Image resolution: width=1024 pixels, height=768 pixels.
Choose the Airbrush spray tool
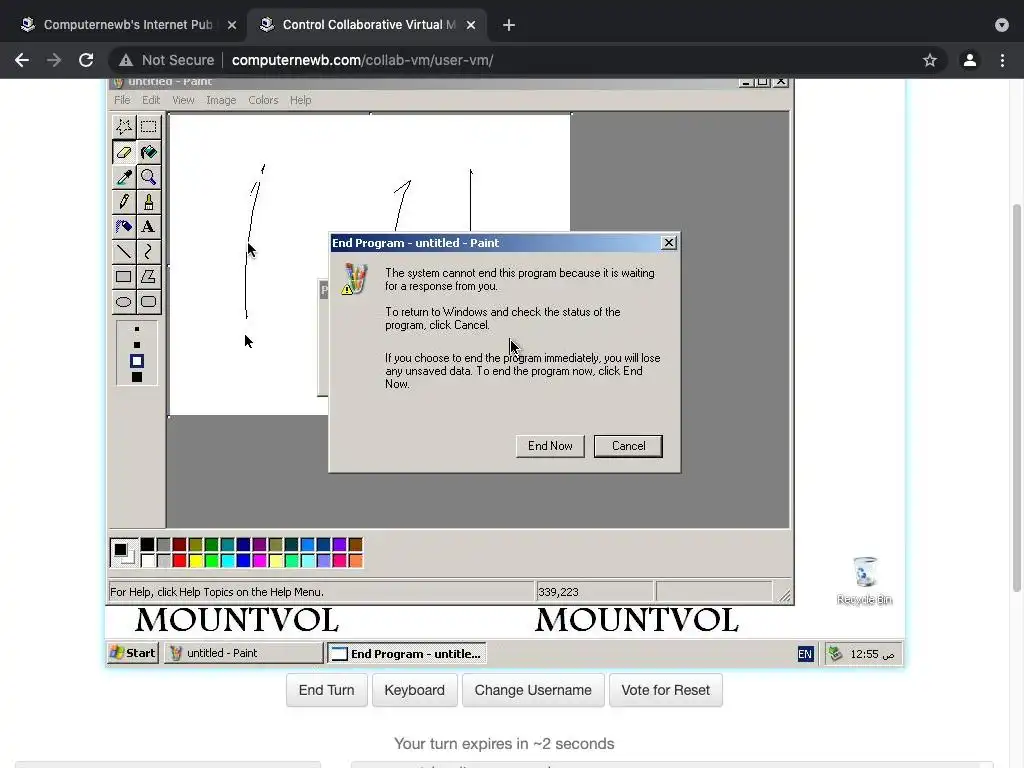124,227
